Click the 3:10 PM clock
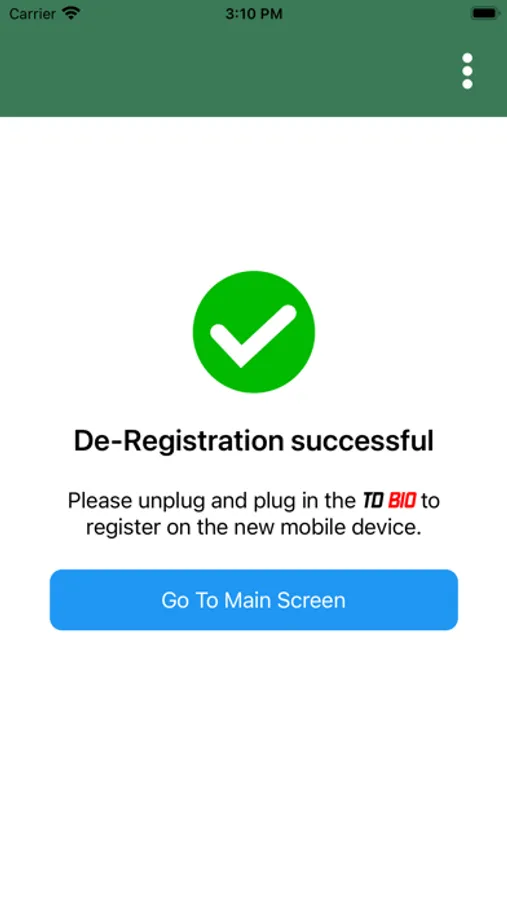The width and height of the screenshot is (507, 900). click(x=254, y=14)
